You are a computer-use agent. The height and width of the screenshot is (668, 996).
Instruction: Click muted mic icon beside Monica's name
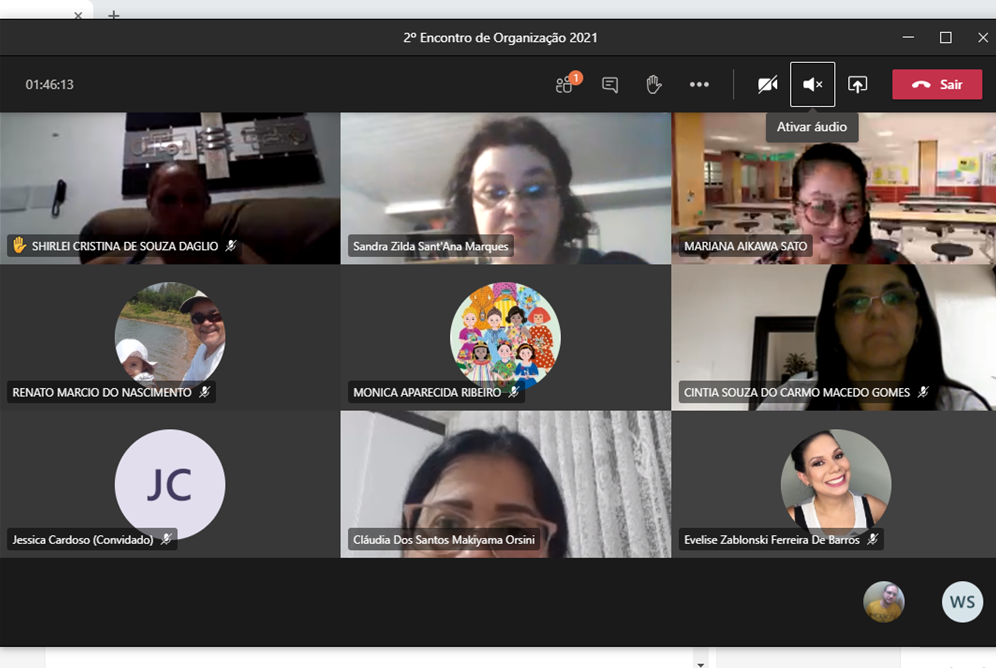[514, 392]
